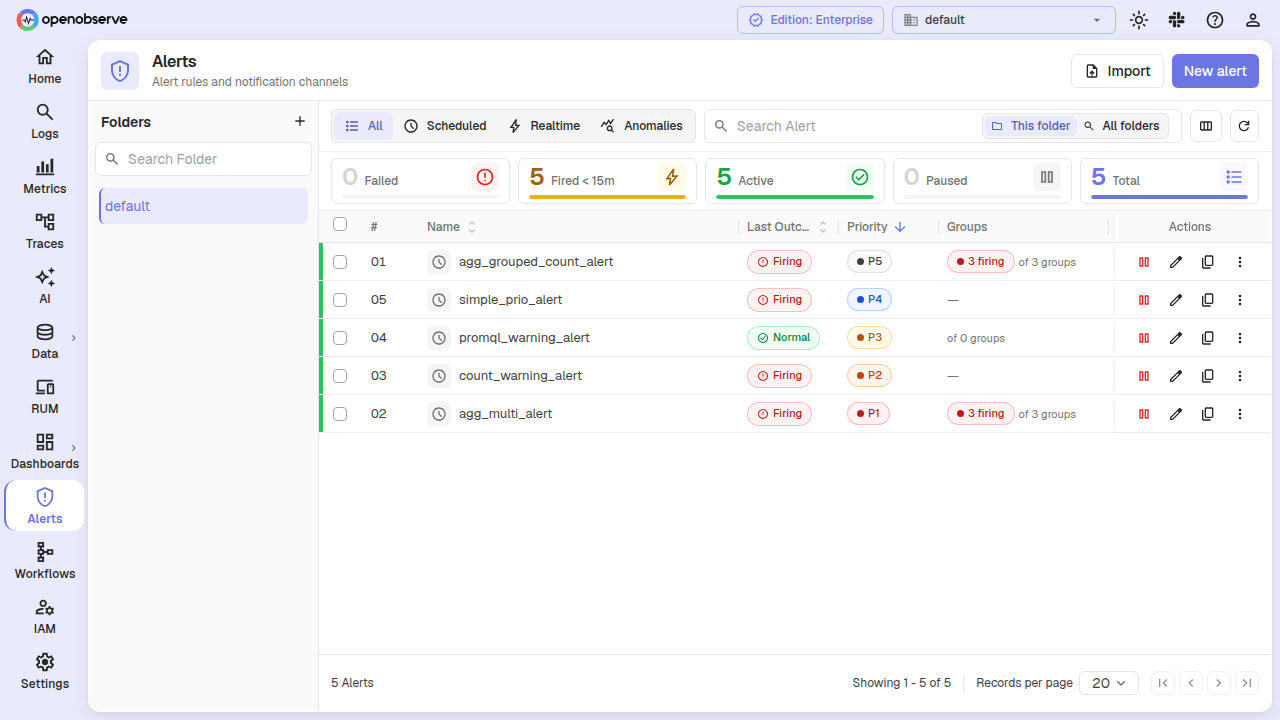Viewport: 1280px width, 720px height.
Task: Toggle the light/dark theme sun icon
Action: (1138, 20)
